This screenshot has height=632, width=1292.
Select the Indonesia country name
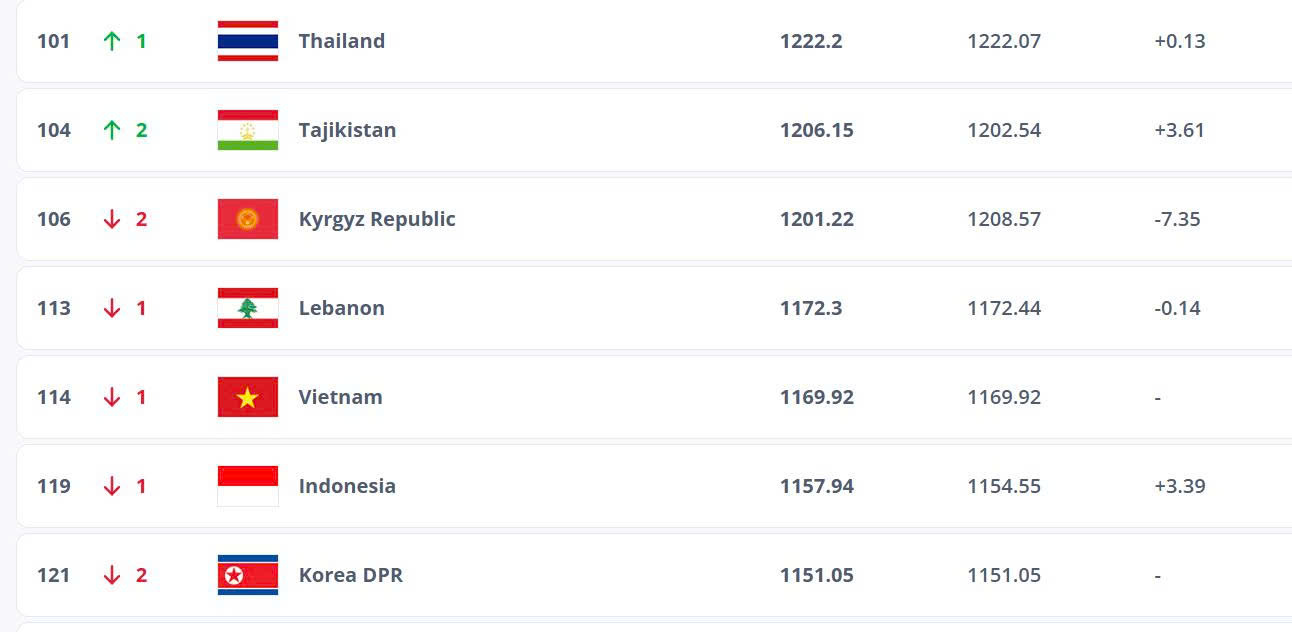pyautogui.click(x=347, y=486)
